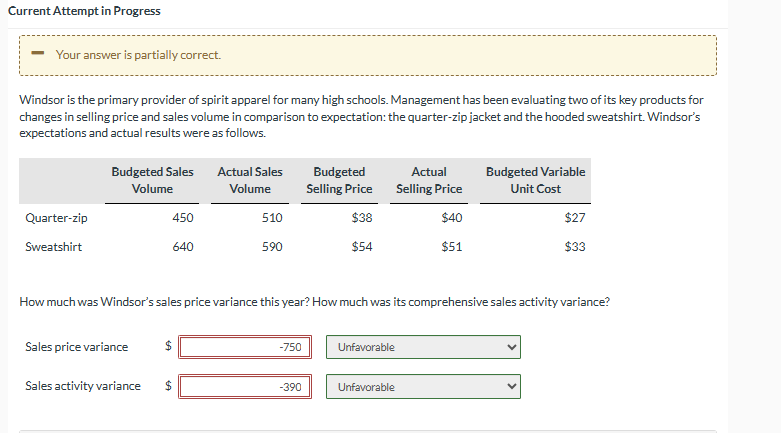Click the minus icon in the feedback banner

pos(37,53)
